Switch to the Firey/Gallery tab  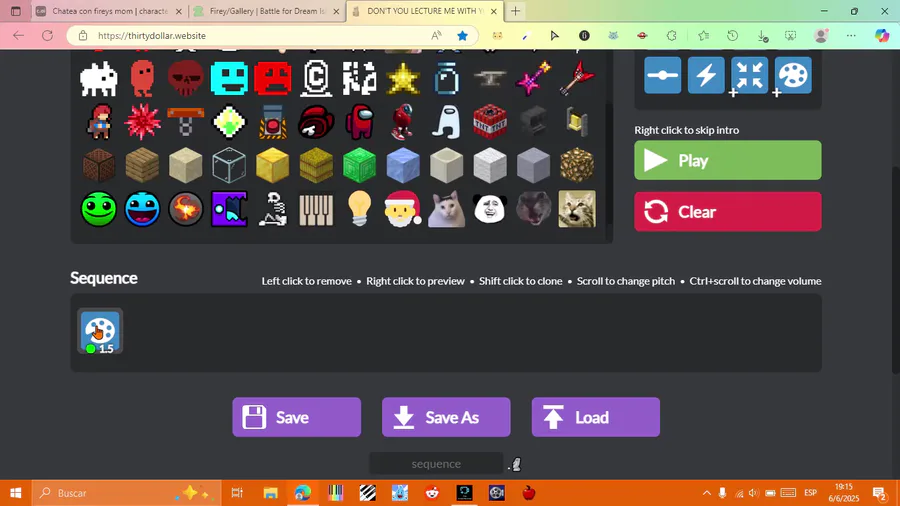pos(267,11)
